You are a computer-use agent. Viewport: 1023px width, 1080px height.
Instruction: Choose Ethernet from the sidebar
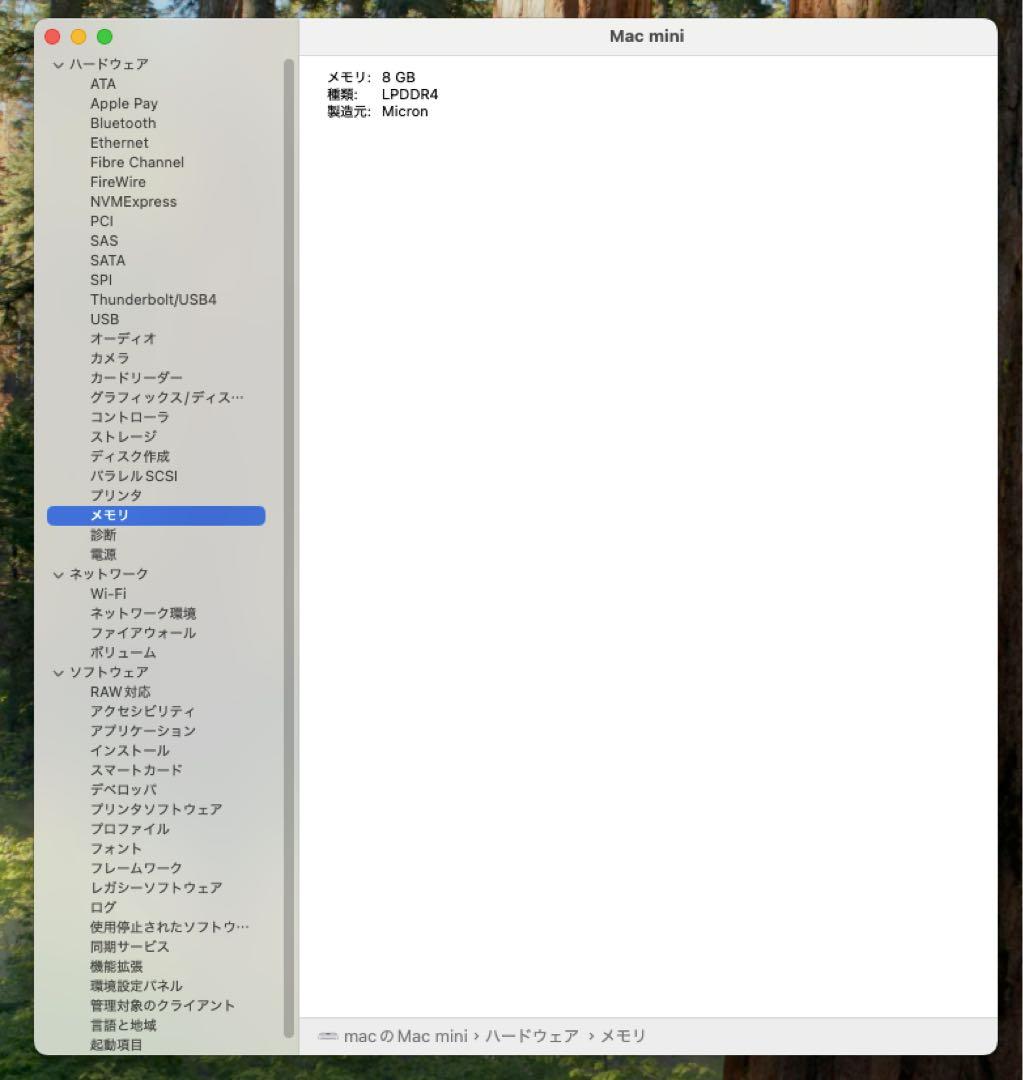pos(119,143)
